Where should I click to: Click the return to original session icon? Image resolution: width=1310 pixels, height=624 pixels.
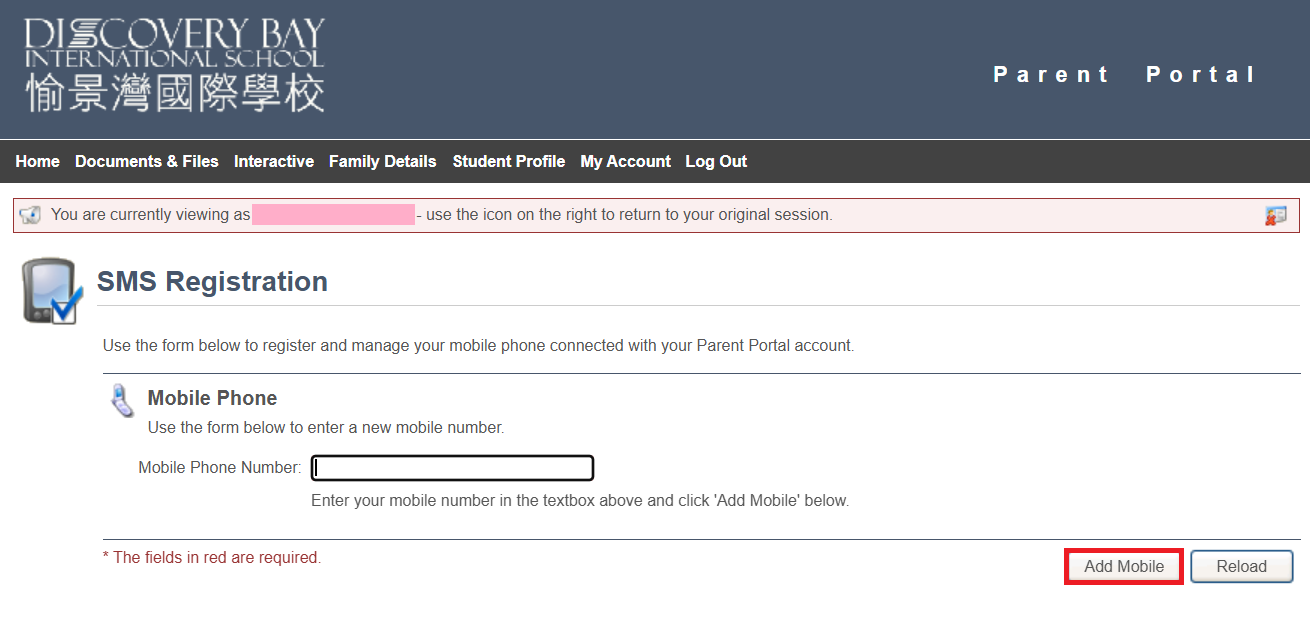(1275, 215)
